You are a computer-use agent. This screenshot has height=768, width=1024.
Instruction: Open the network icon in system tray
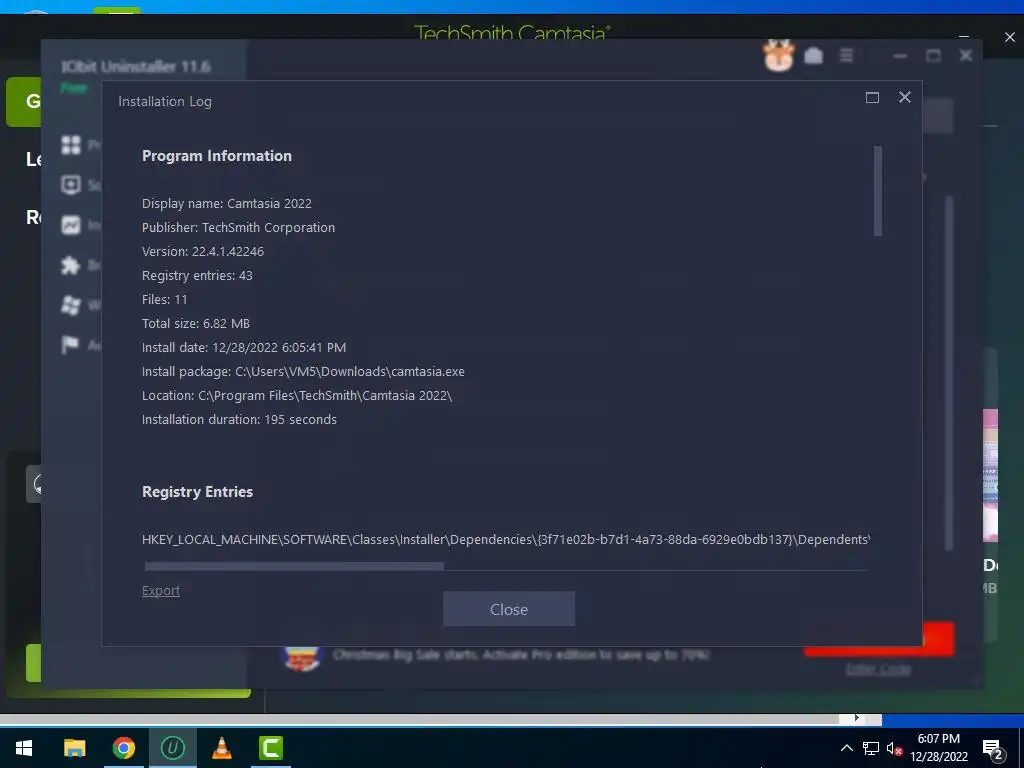pyautogui.click(x=871, y=748)
